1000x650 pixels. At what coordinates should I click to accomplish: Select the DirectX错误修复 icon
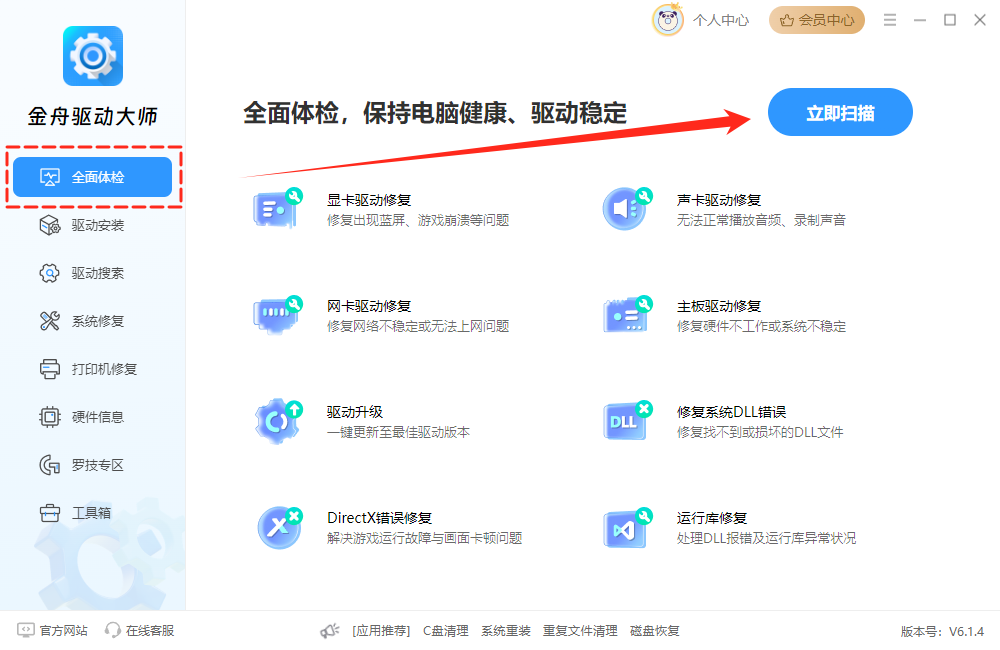(279, 527)
